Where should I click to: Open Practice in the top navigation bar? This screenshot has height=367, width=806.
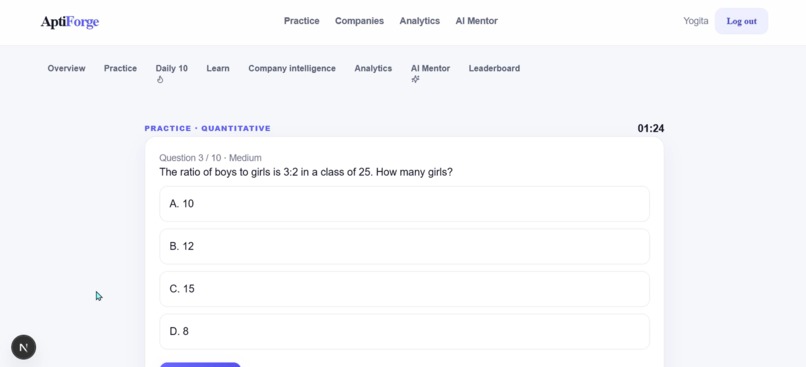(x=302, y=21)
